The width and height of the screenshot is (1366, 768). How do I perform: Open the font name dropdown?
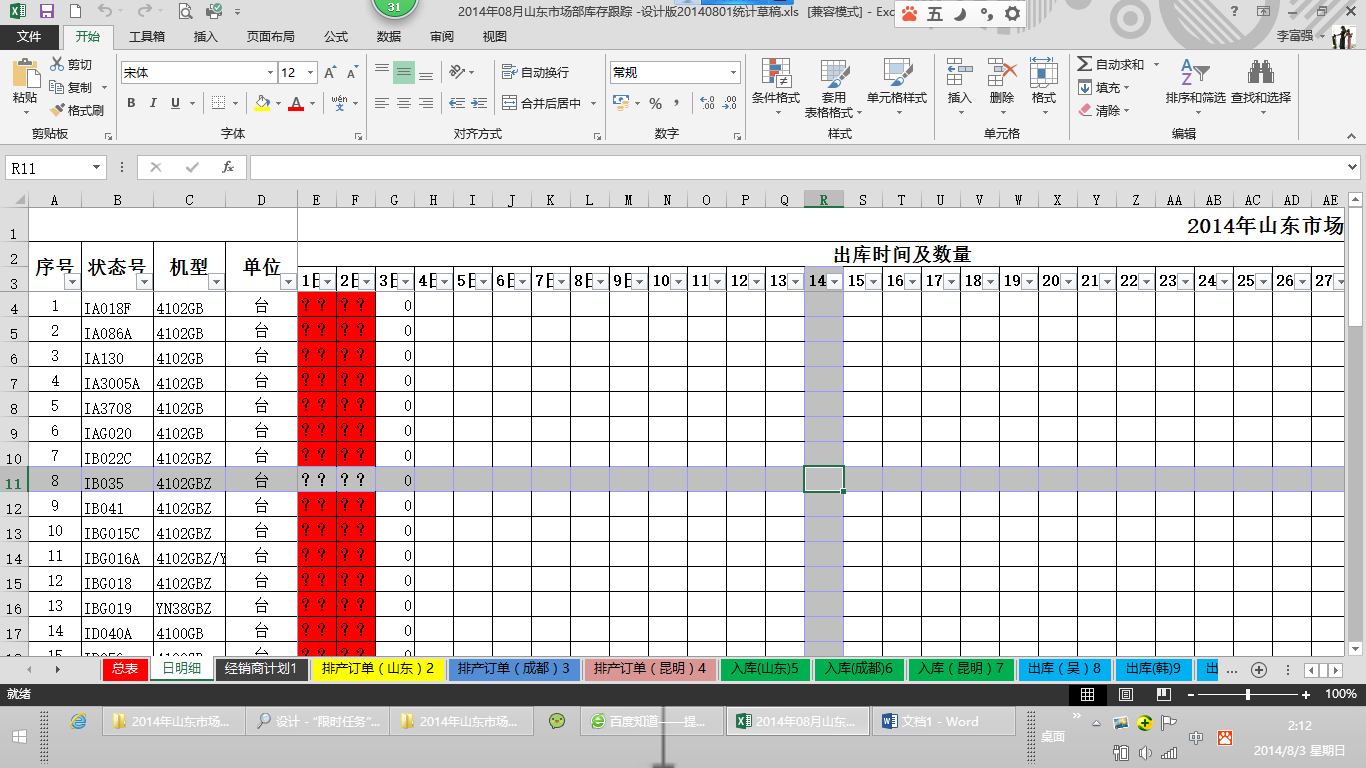(x=270, y=73)
